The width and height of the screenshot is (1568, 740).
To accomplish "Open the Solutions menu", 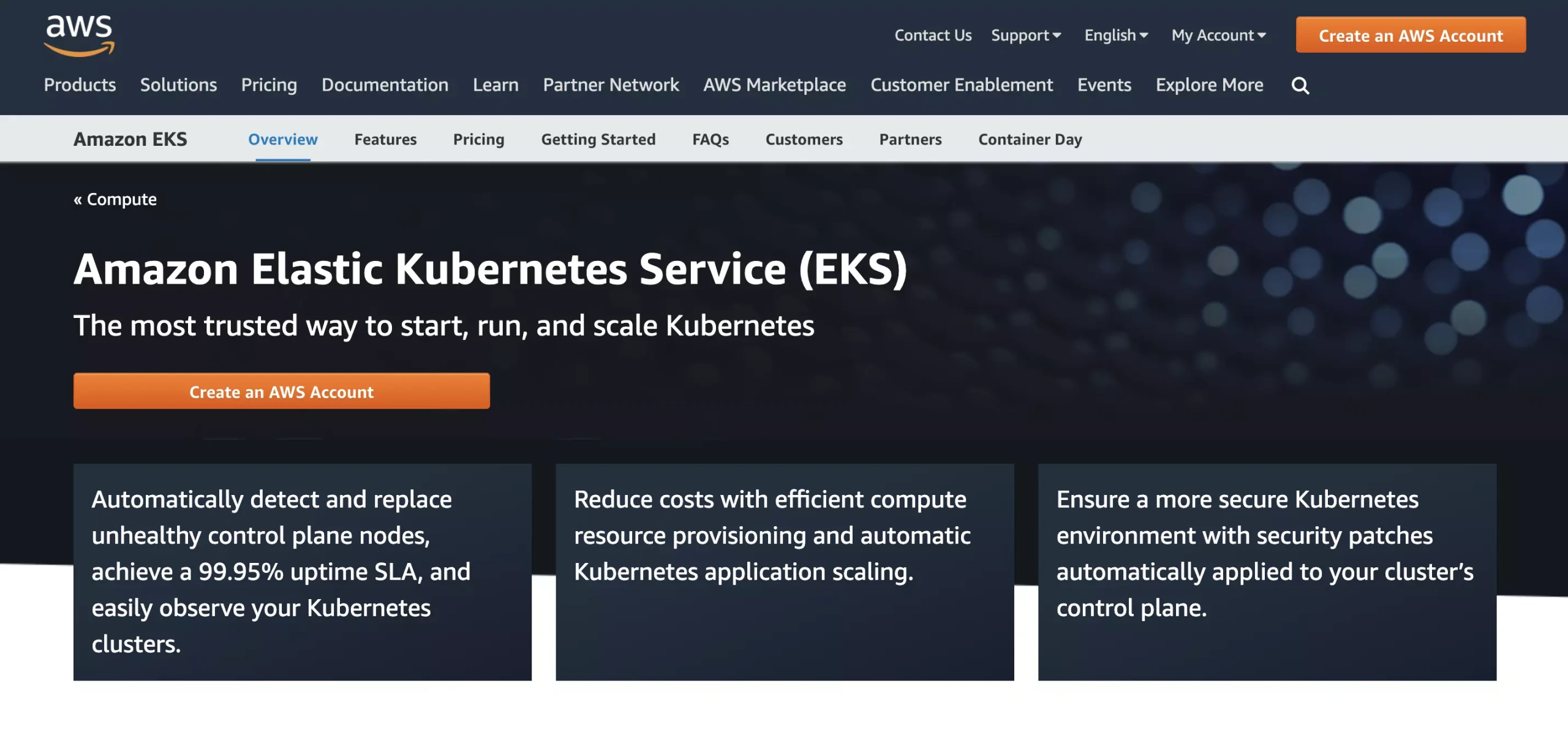I will tap(178, 85).
